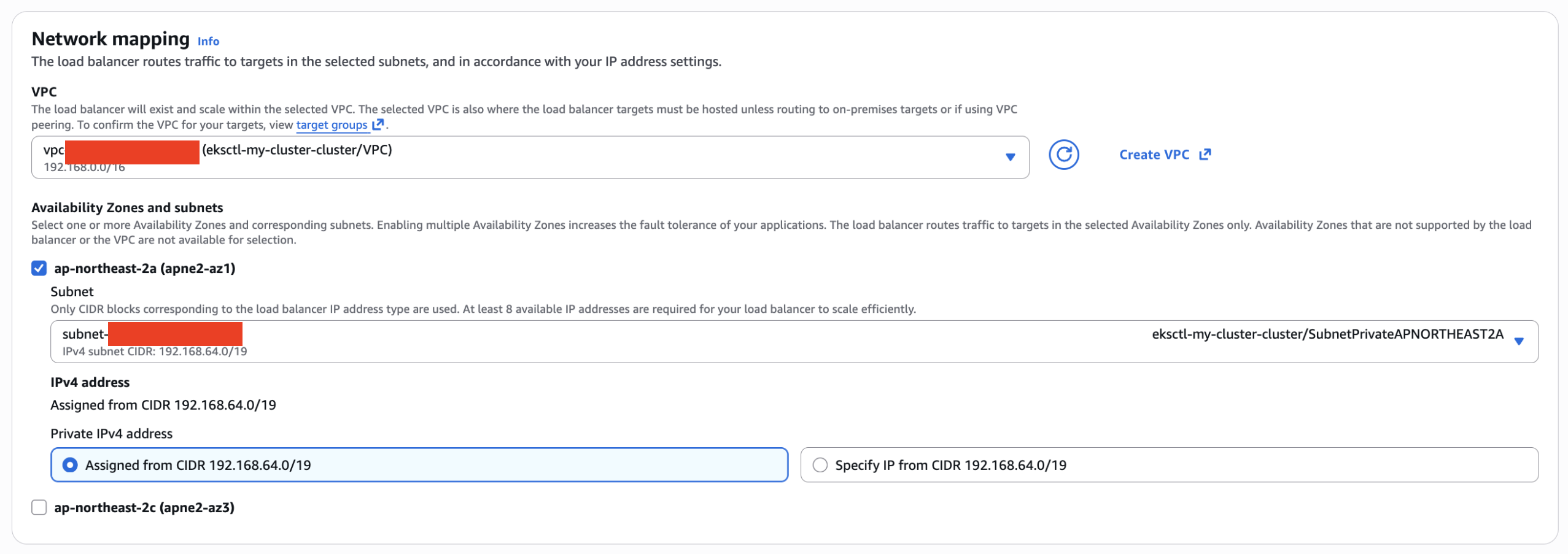
Task: Select the Specify IP from CIDR radio button
Action: (820, 466)
